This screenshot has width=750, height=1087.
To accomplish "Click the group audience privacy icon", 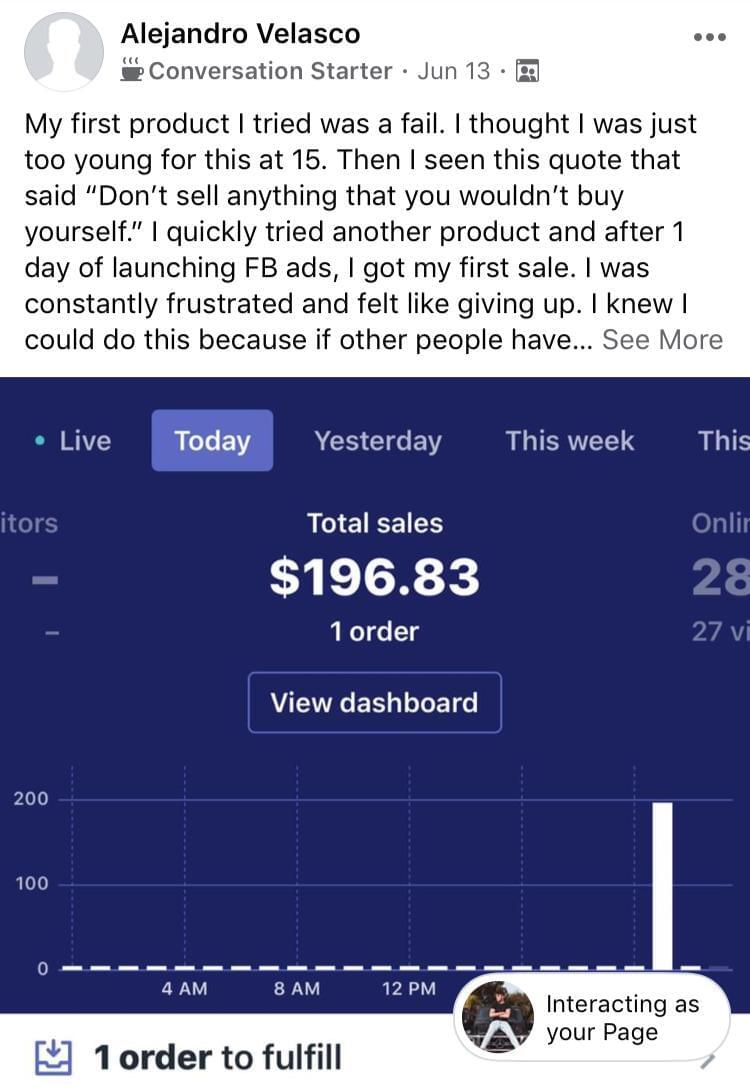I will click(526, 71).
